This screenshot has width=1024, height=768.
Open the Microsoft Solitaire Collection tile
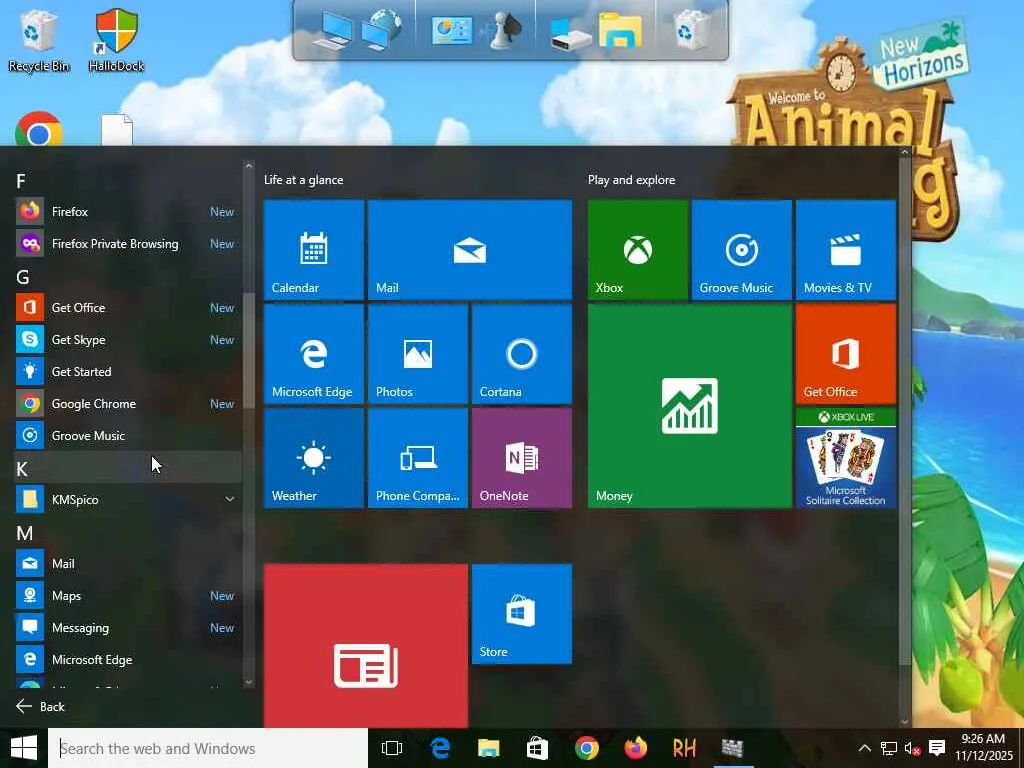[846, 458]
